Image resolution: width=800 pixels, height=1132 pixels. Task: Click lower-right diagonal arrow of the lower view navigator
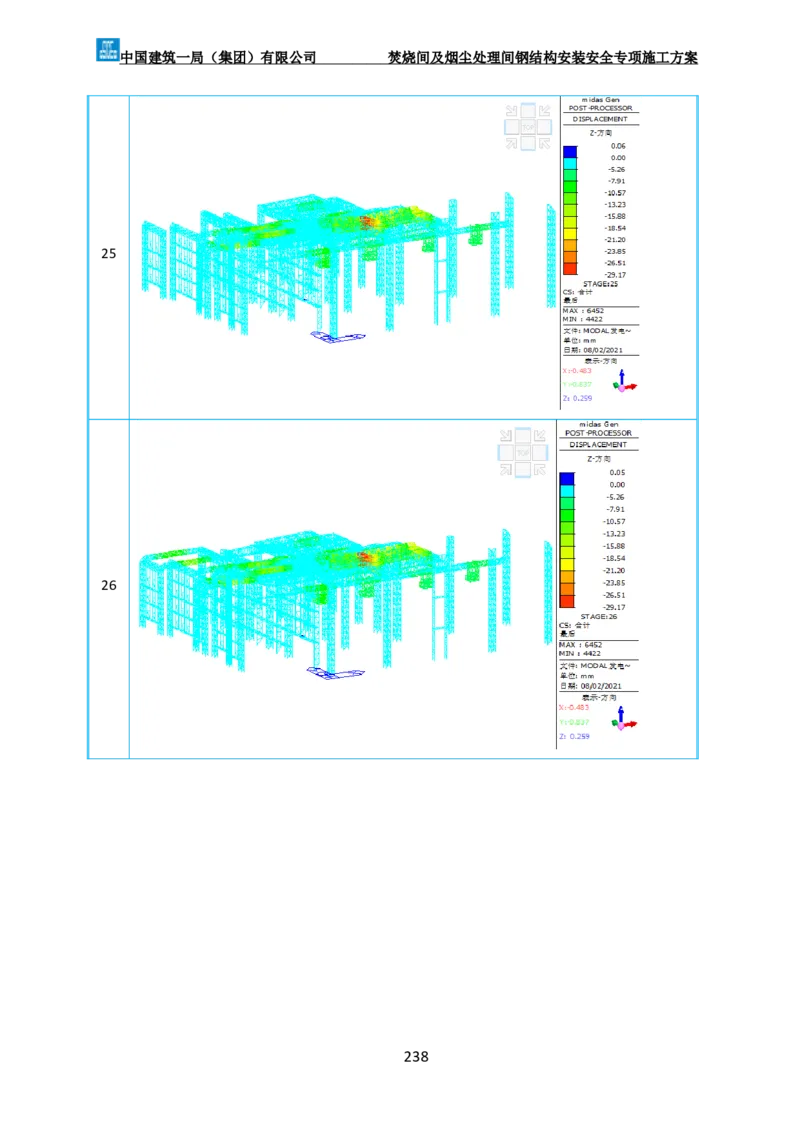point(540,469)
